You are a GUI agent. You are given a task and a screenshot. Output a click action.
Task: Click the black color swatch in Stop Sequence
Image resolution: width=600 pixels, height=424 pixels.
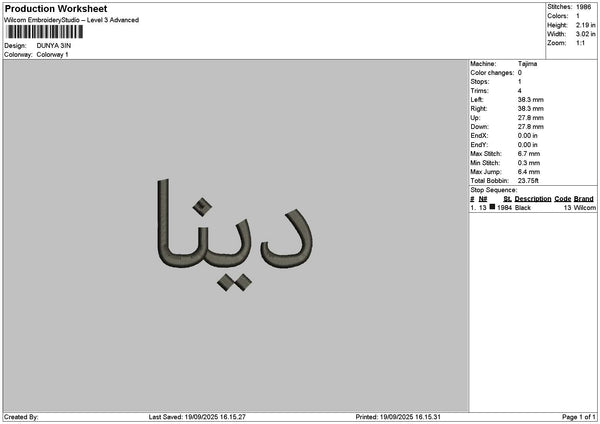pos(492,207)
